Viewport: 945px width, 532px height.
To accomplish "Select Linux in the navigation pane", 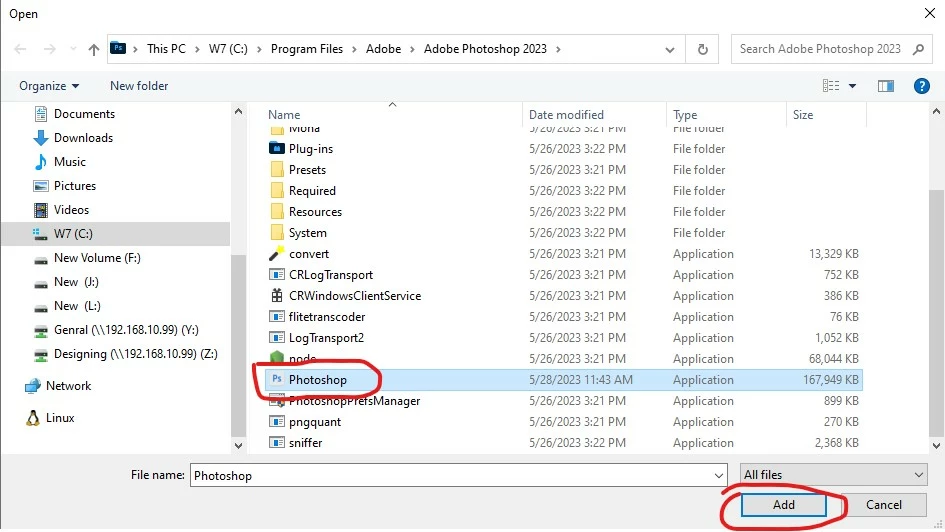I will (60, 418).
